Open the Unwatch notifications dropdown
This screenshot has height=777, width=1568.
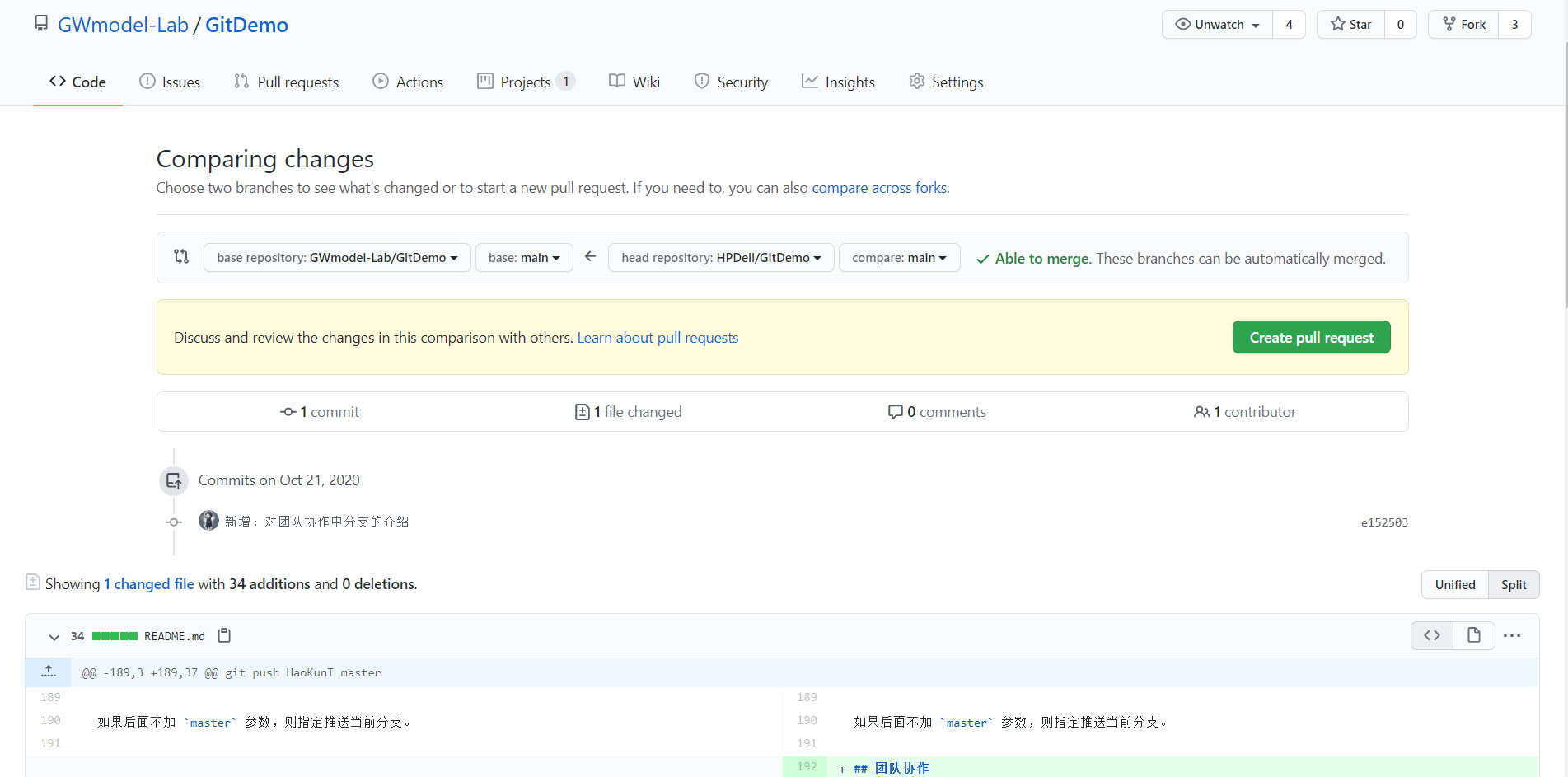click(x=1217, y=25)
